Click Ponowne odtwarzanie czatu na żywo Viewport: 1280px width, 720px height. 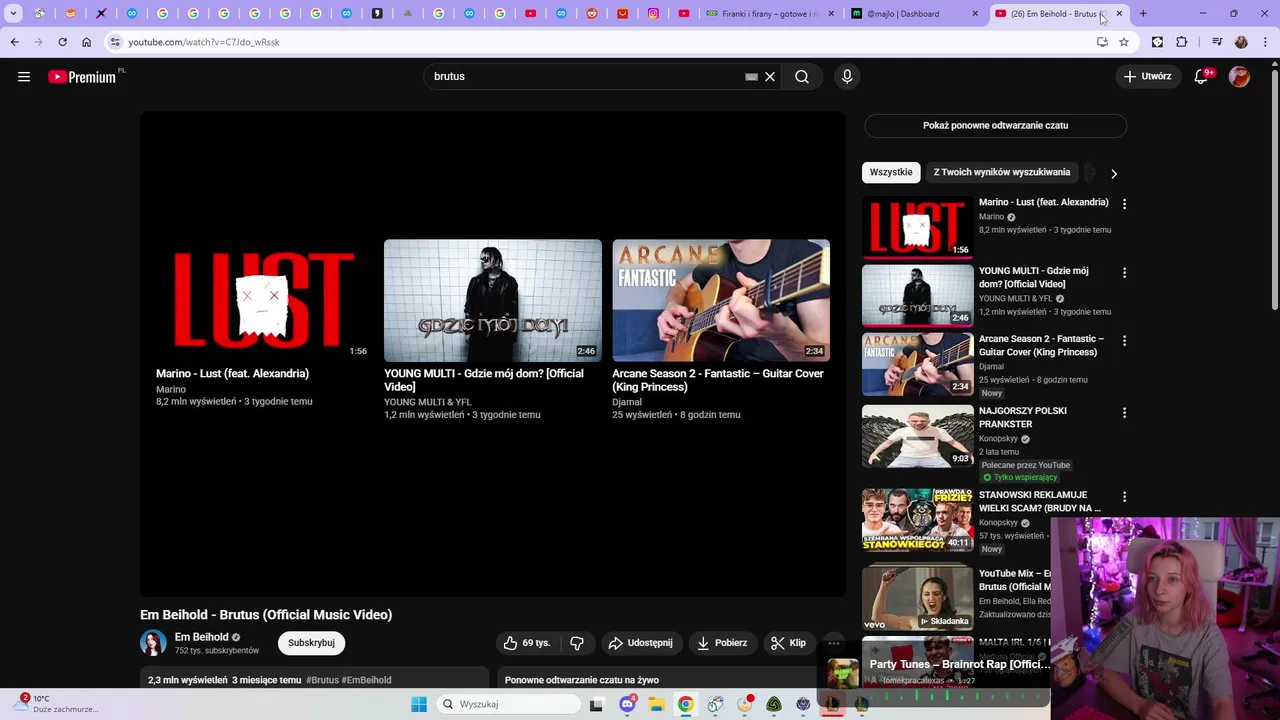(x=582, y=680)
